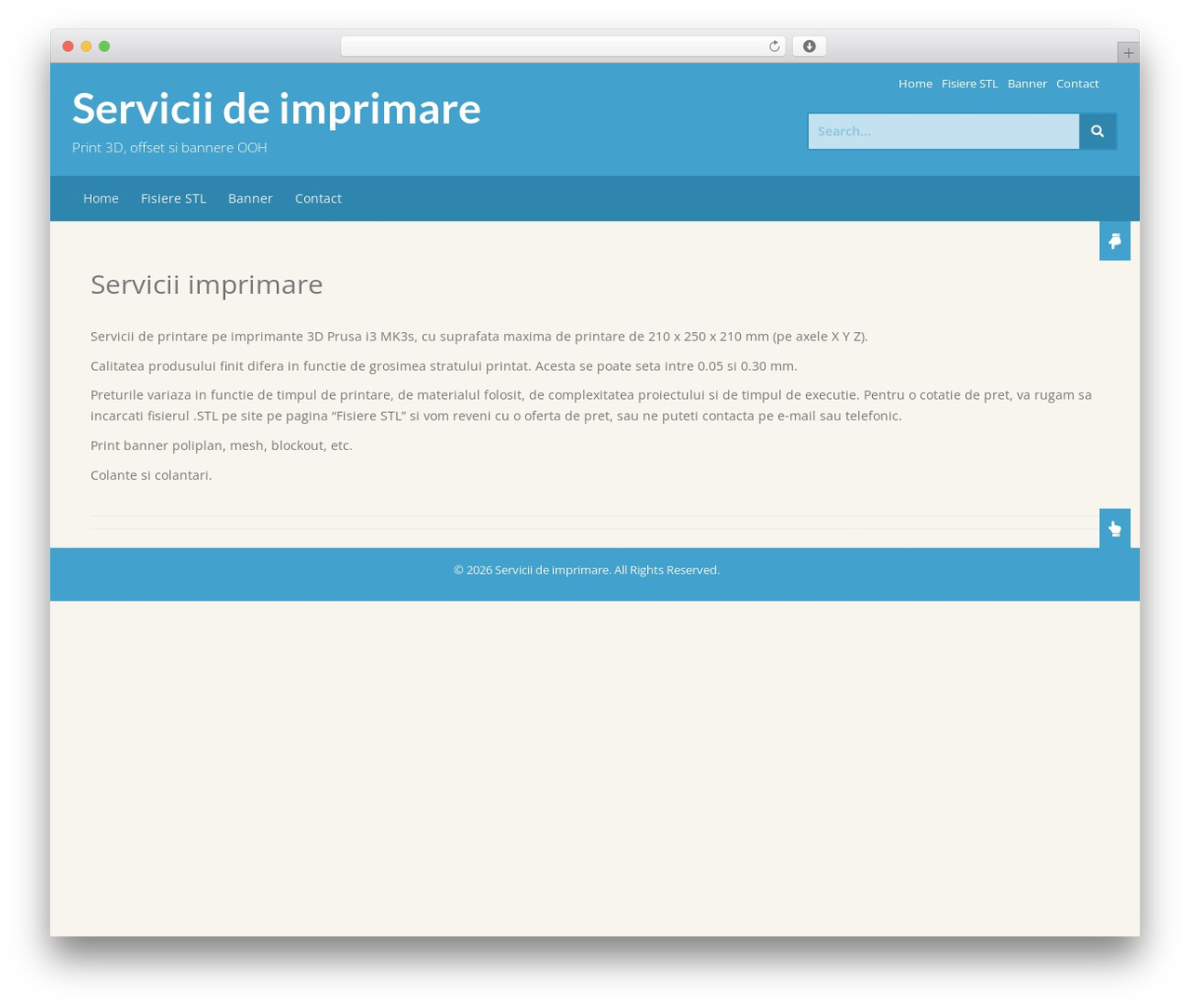Image resolution: width=1190 pixels, height=1008 pixels.
Task: Focus the Search... input field
Action: [944, 131]
